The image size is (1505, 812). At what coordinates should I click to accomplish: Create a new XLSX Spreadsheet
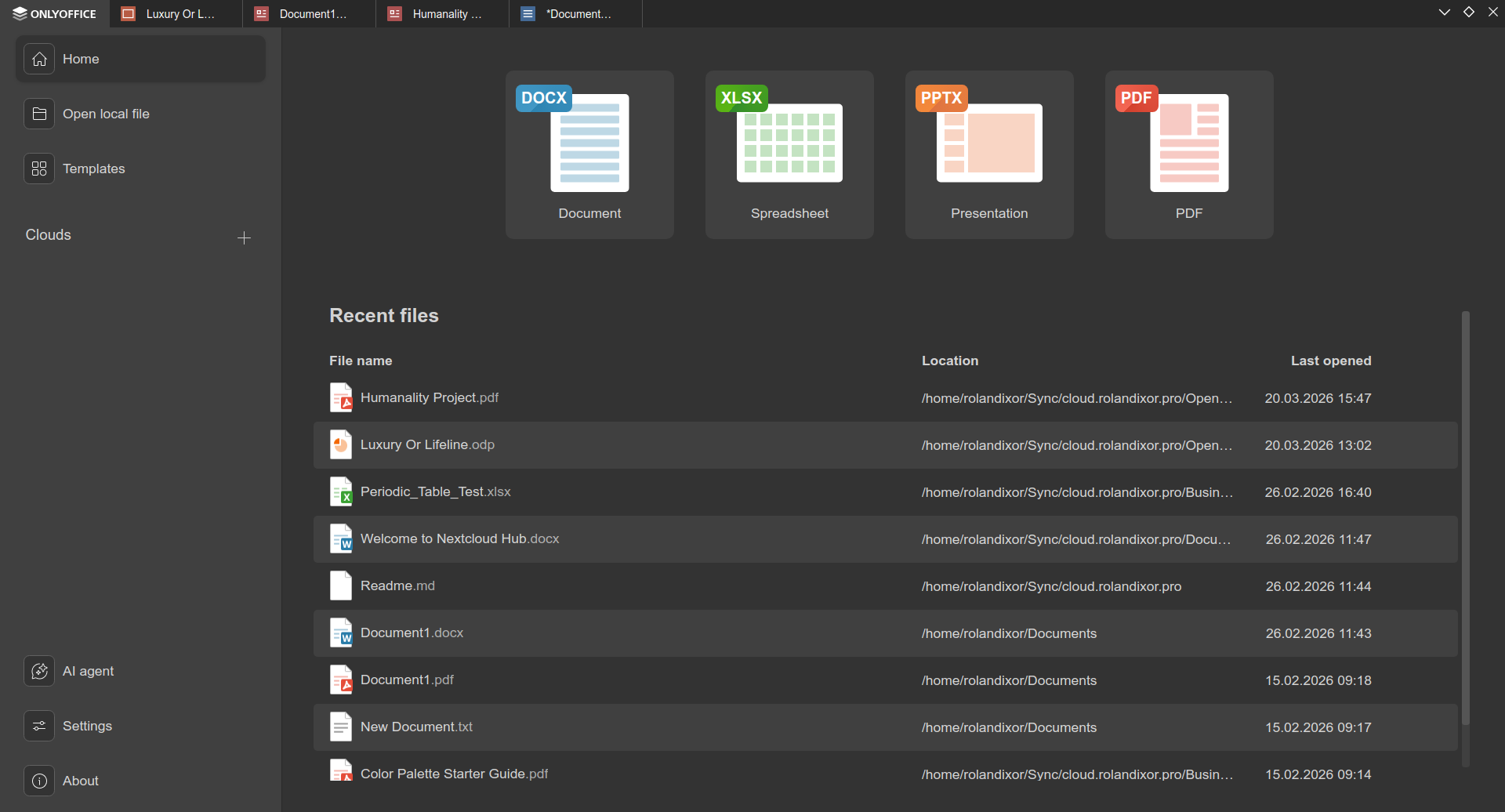pos(789,154)
